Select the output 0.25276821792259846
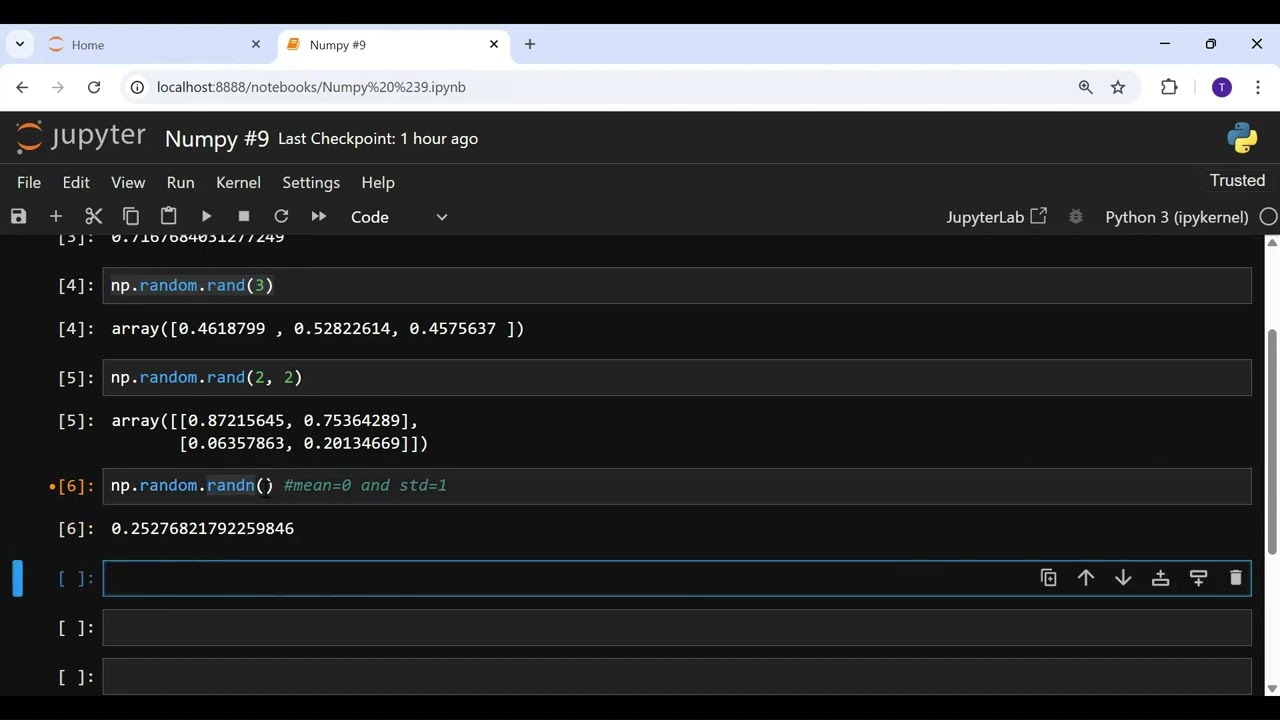 click(203, 528)
